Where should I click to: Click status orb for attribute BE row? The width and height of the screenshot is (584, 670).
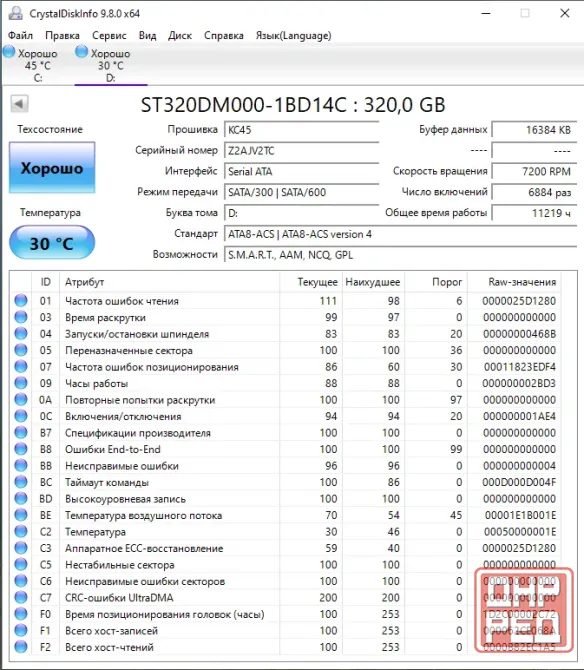click(x=21, y=515)
